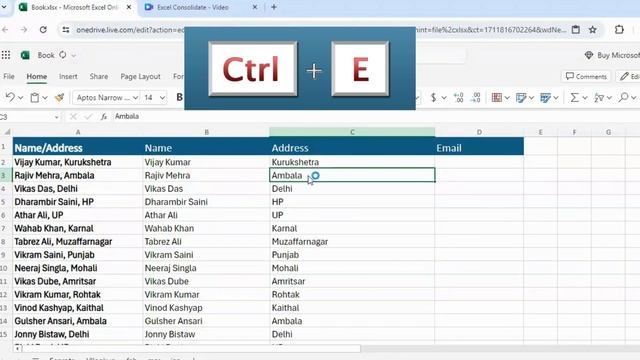Click the Insert Function fx icon
The image size is (640, 360).
(104, 117)
